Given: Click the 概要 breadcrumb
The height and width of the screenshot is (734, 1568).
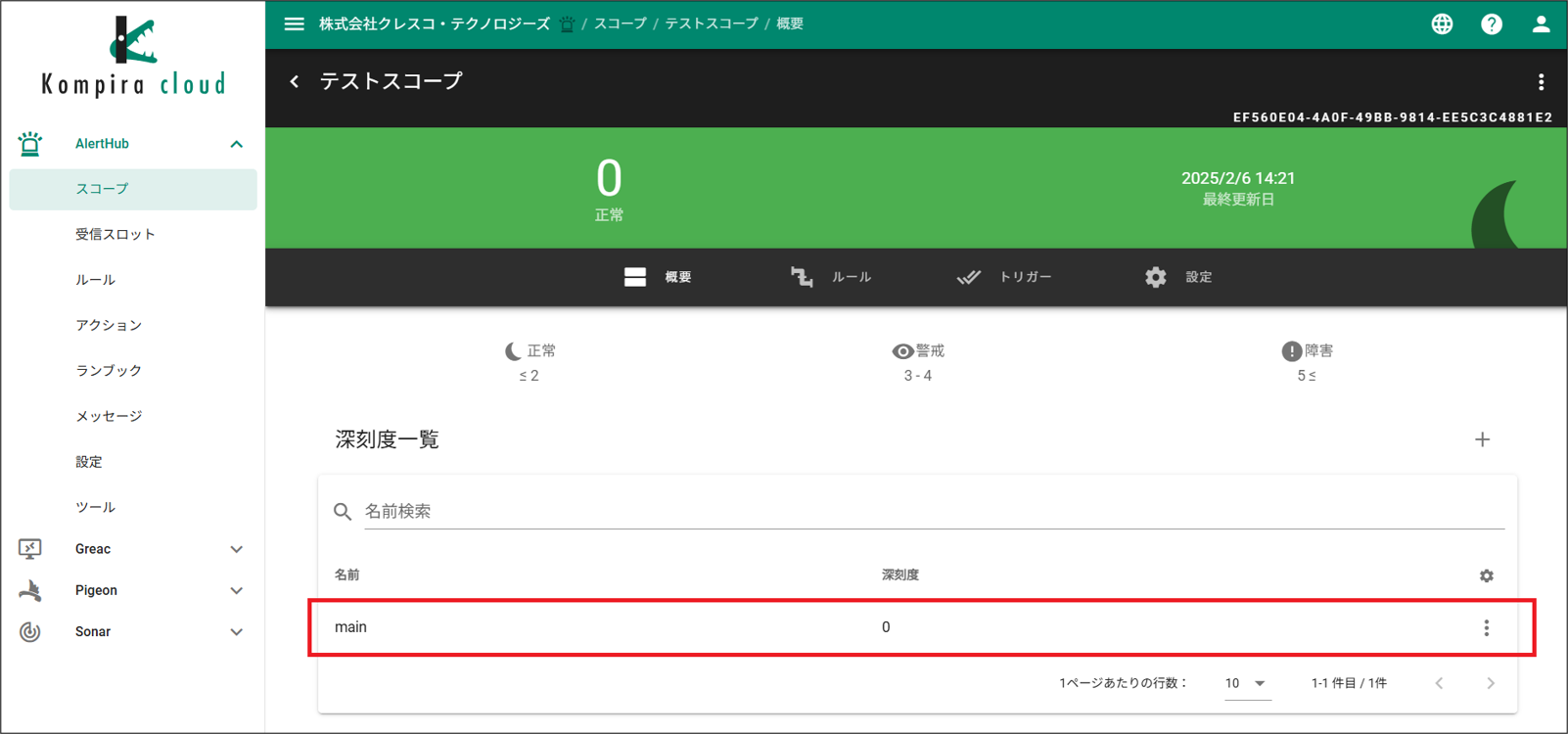Looking at the screenshot, I should pos(790,23).
